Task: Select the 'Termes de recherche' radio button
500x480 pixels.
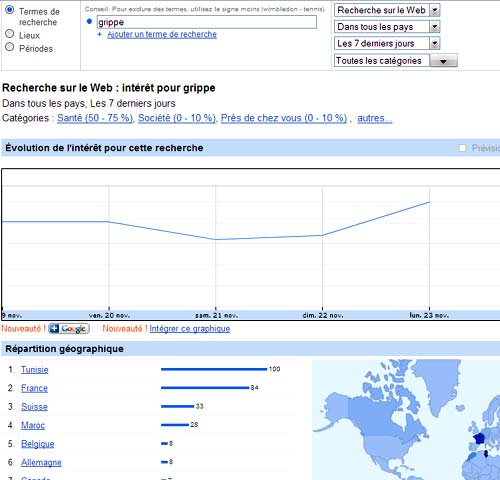Action: tap(10, 10)
